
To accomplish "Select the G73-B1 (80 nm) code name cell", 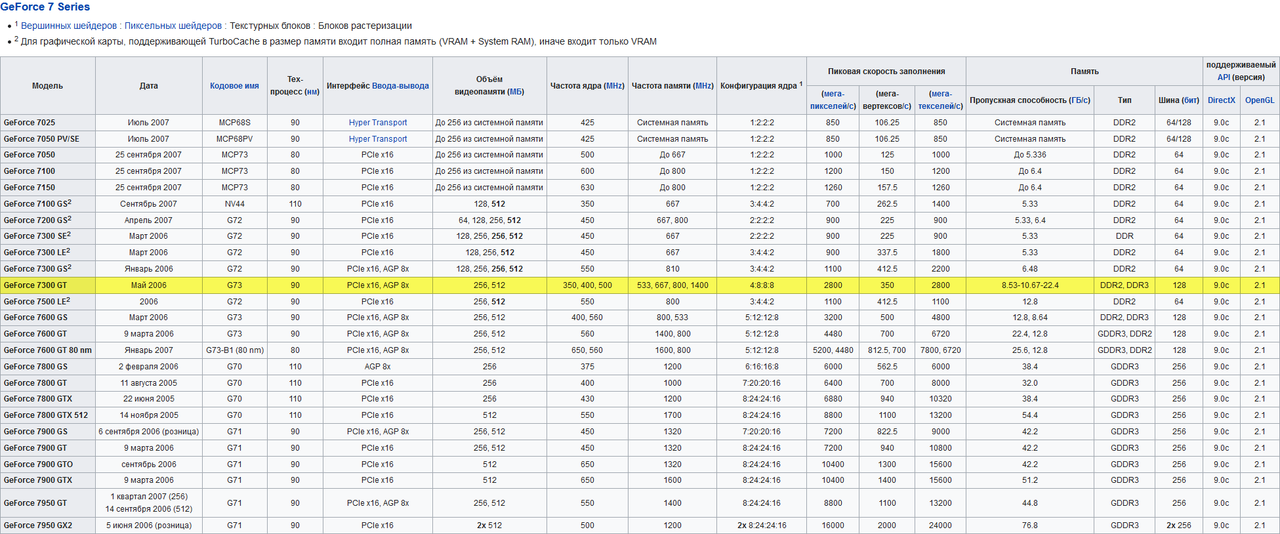I will 234,350.
